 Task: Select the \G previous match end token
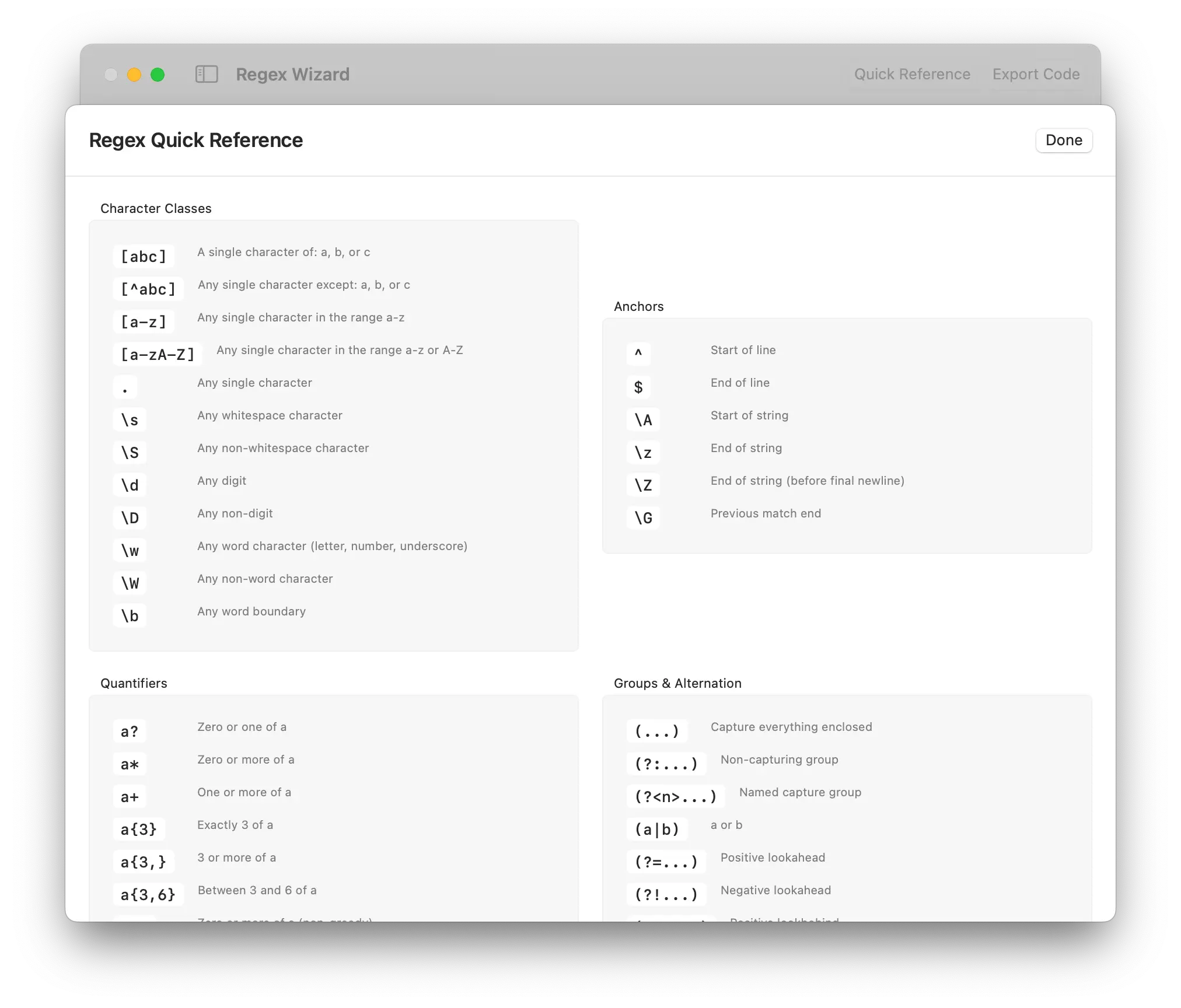[x=643, y=518]
